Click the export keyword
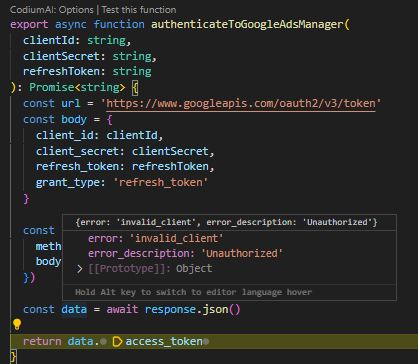Viewport: 418px width, 364px height. 29,25
